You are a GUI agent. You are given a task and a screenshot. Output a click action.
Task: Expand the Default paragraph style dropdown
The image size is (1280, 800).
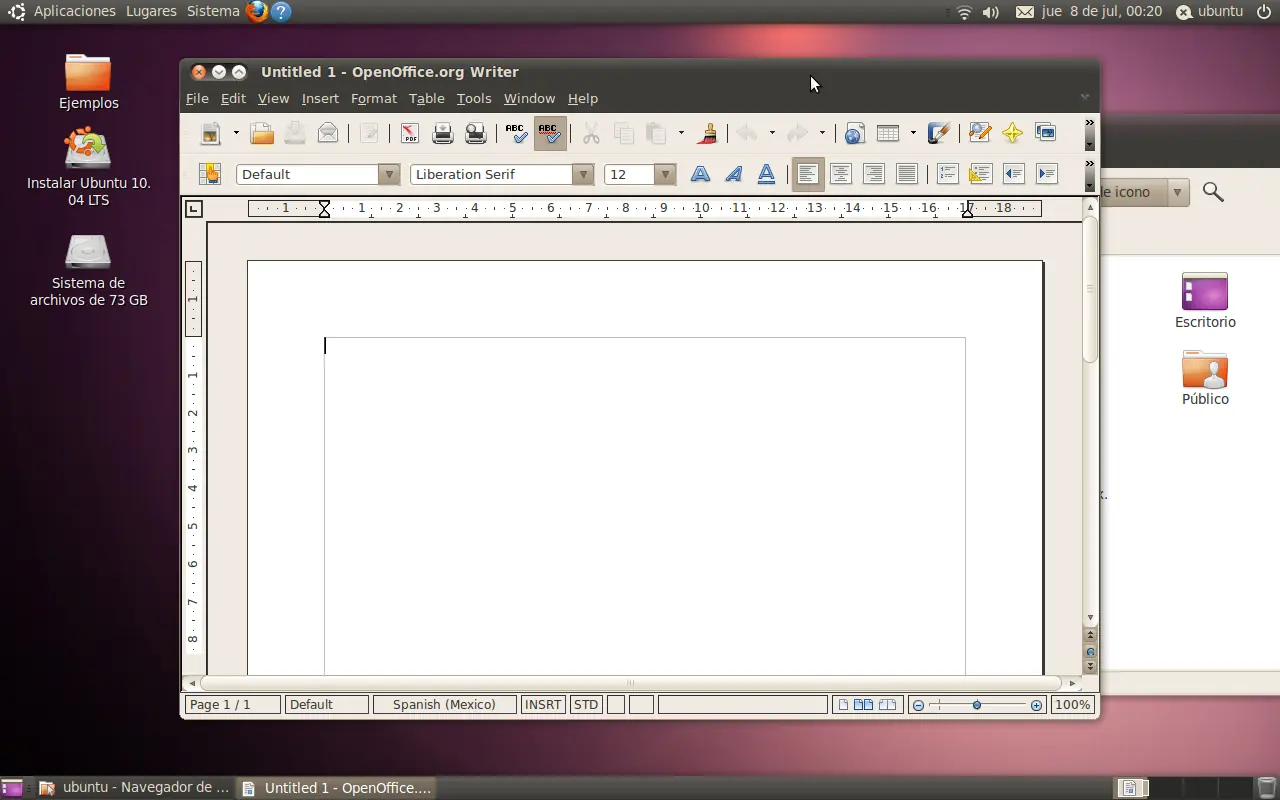pos(389,174)
